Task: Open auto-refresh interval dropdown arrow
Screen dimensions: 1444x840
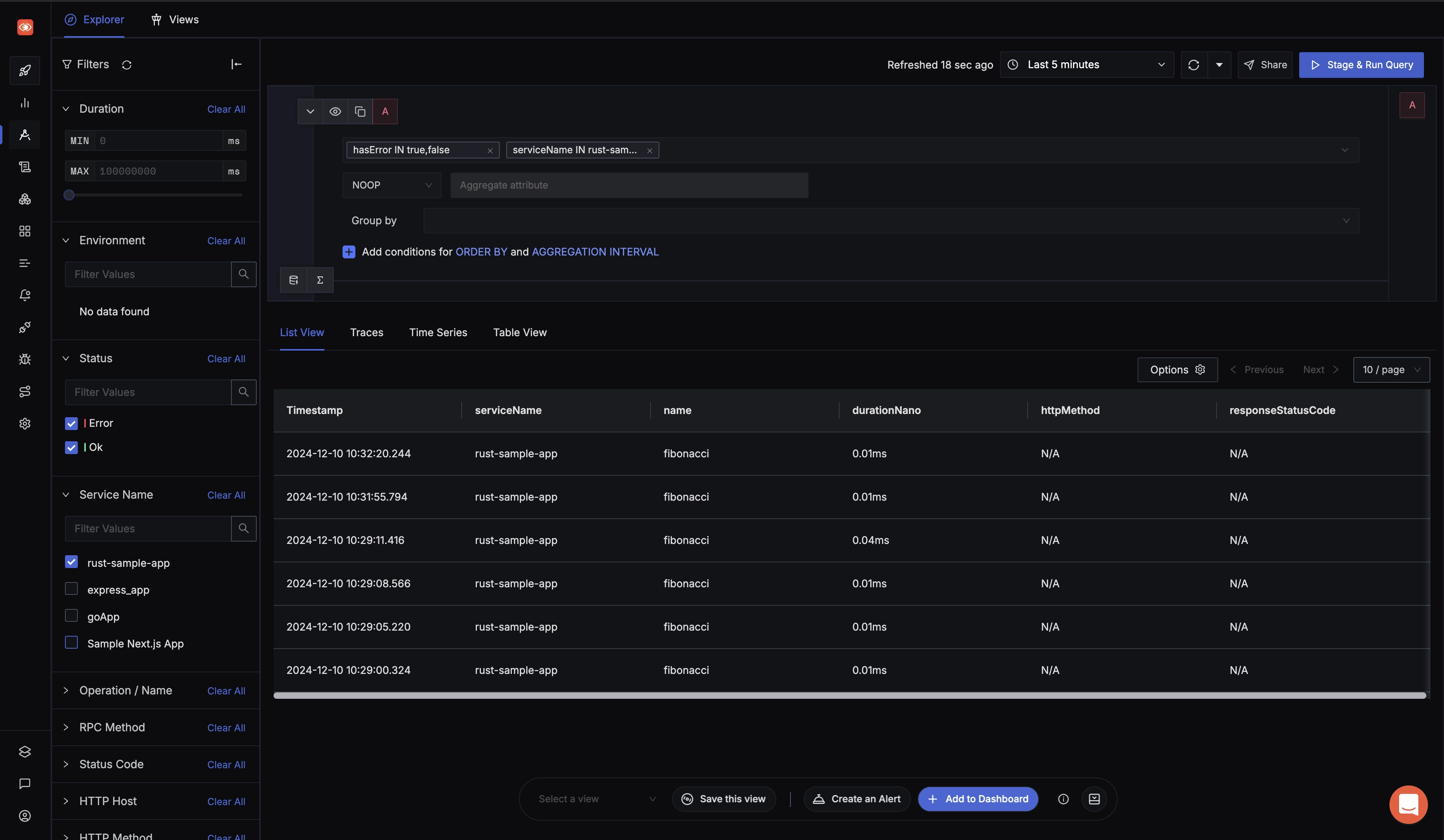Action: click(x=1219, y=65)
